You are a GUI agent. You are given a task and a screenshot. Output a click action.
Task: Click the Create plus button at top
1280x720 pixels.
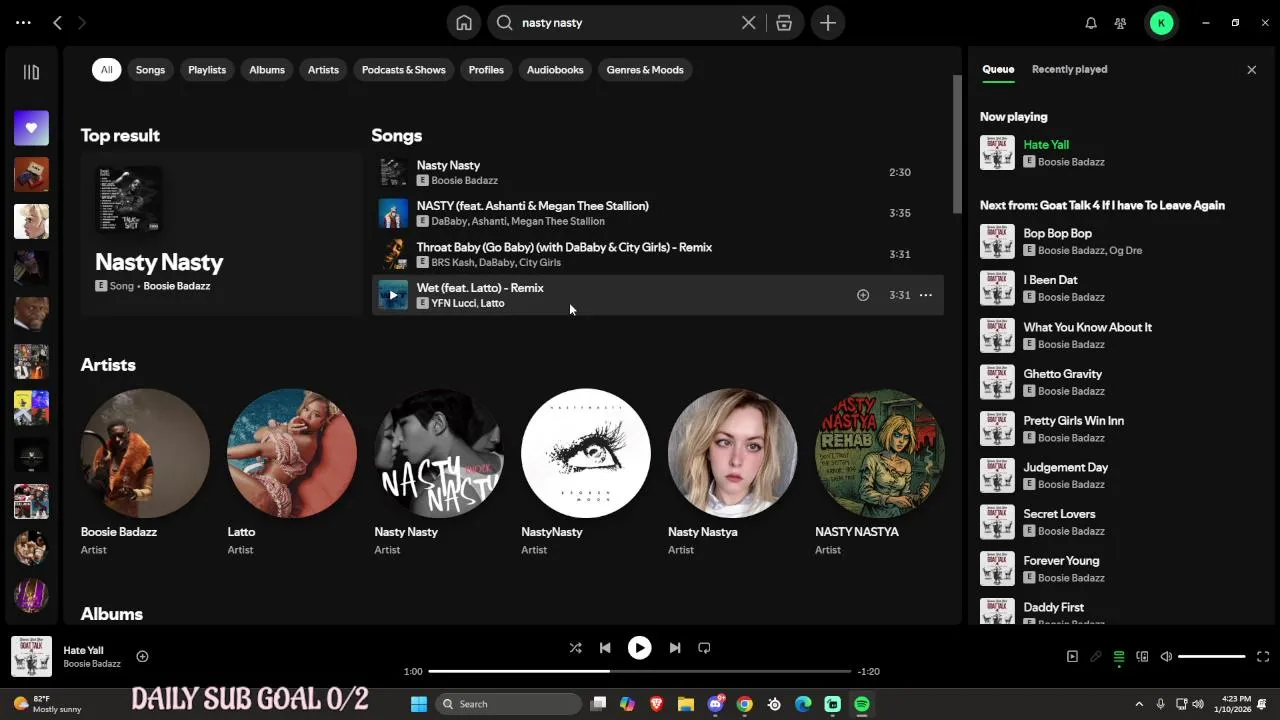828,23
